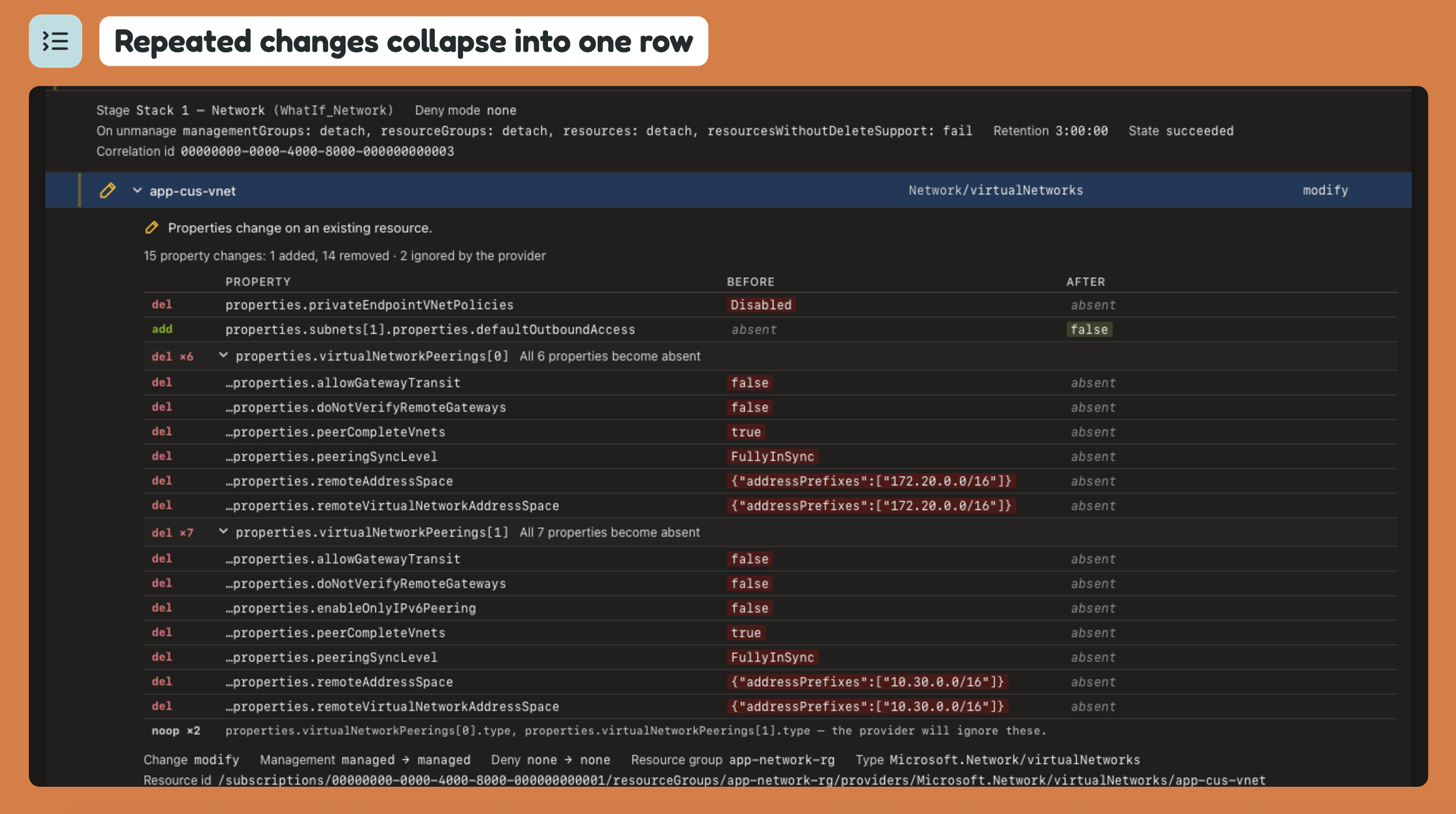Click 'All 6 properties become absent' text
Screen dimensions: 1456x814
point(610,356)
